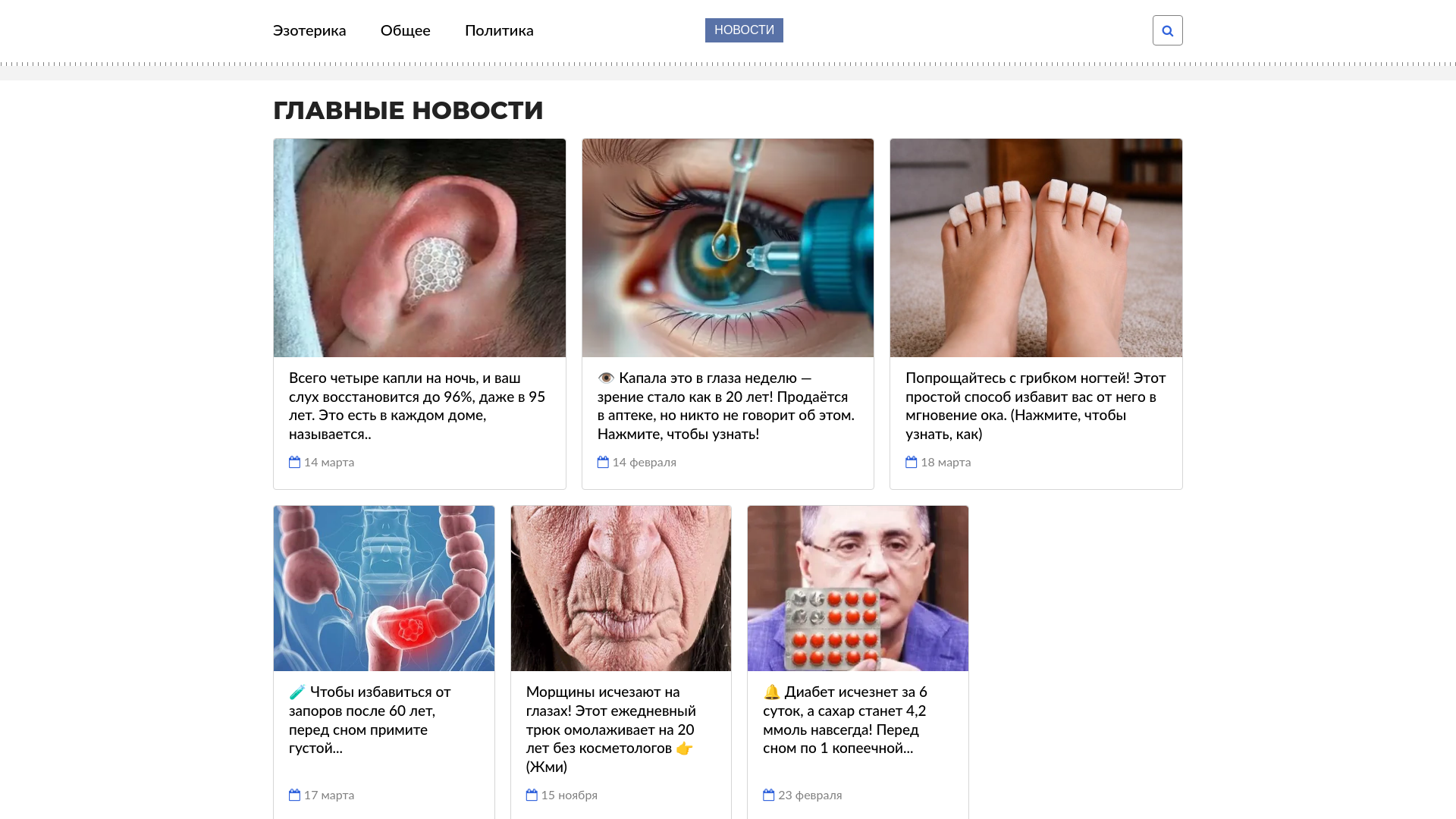
Task: Open the Диабет исчезнет за 6 суток headline
Action: (846, 720)
